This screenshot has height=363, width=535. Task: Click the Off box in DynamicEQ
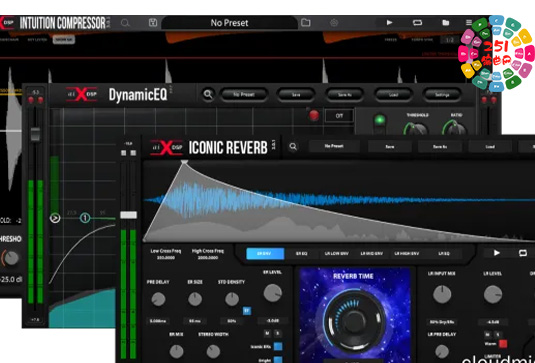[339, 116]
